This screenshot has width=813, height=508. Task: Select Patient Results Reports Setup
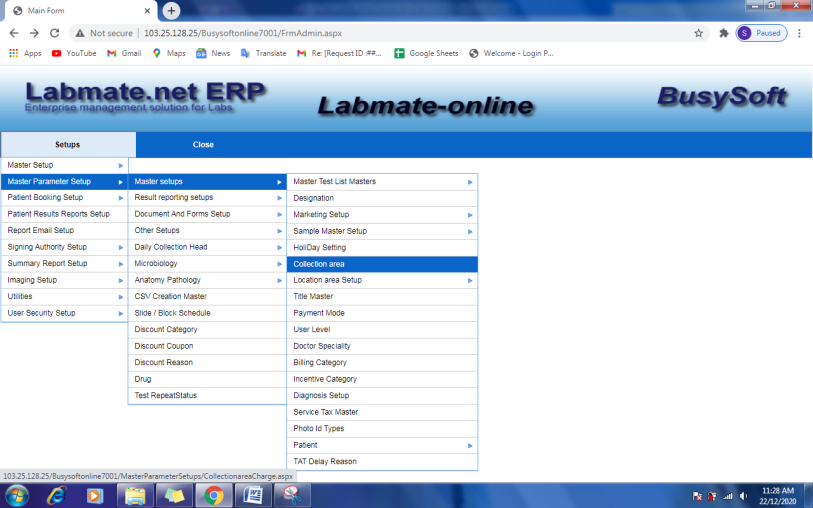coord(64,214)
